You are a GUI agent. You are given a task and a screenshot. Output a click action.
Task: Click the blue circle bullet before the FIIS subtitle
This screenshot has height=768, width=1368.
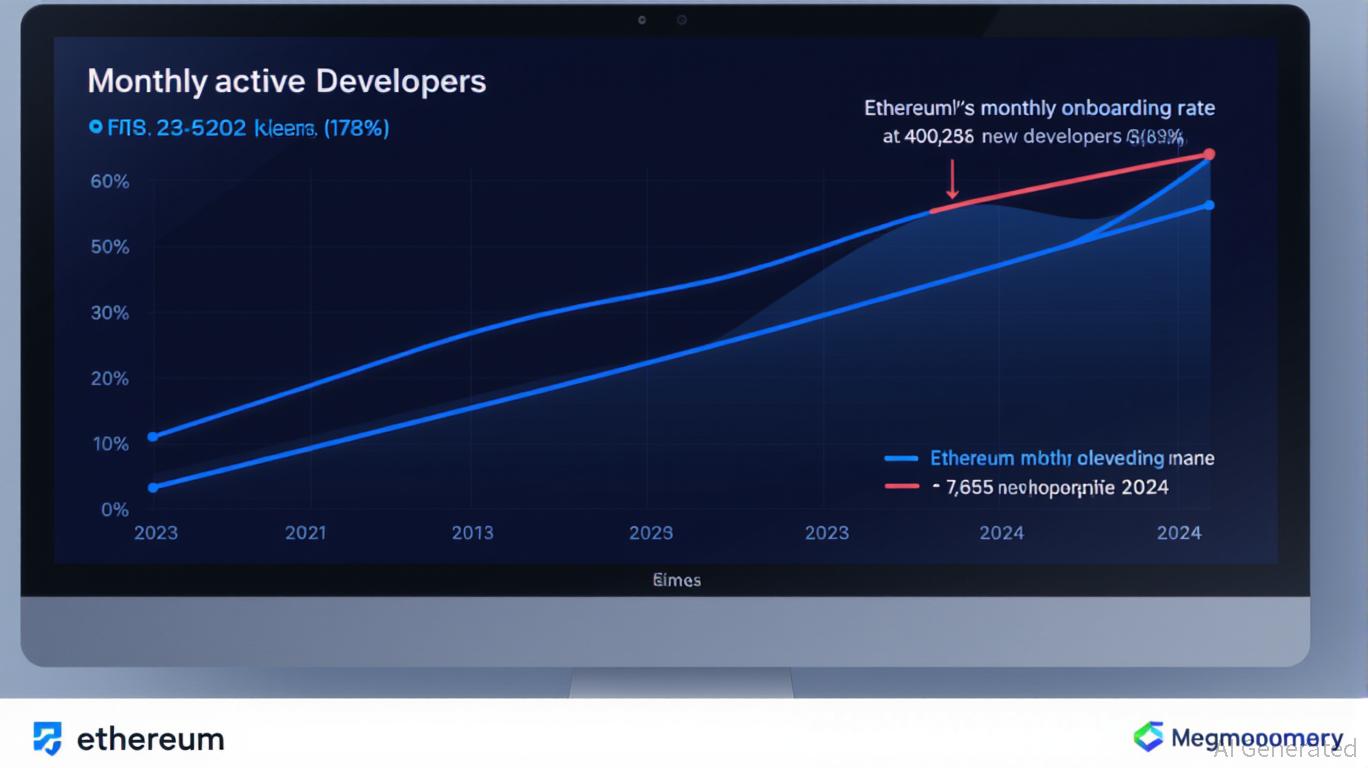coord(95,127)
